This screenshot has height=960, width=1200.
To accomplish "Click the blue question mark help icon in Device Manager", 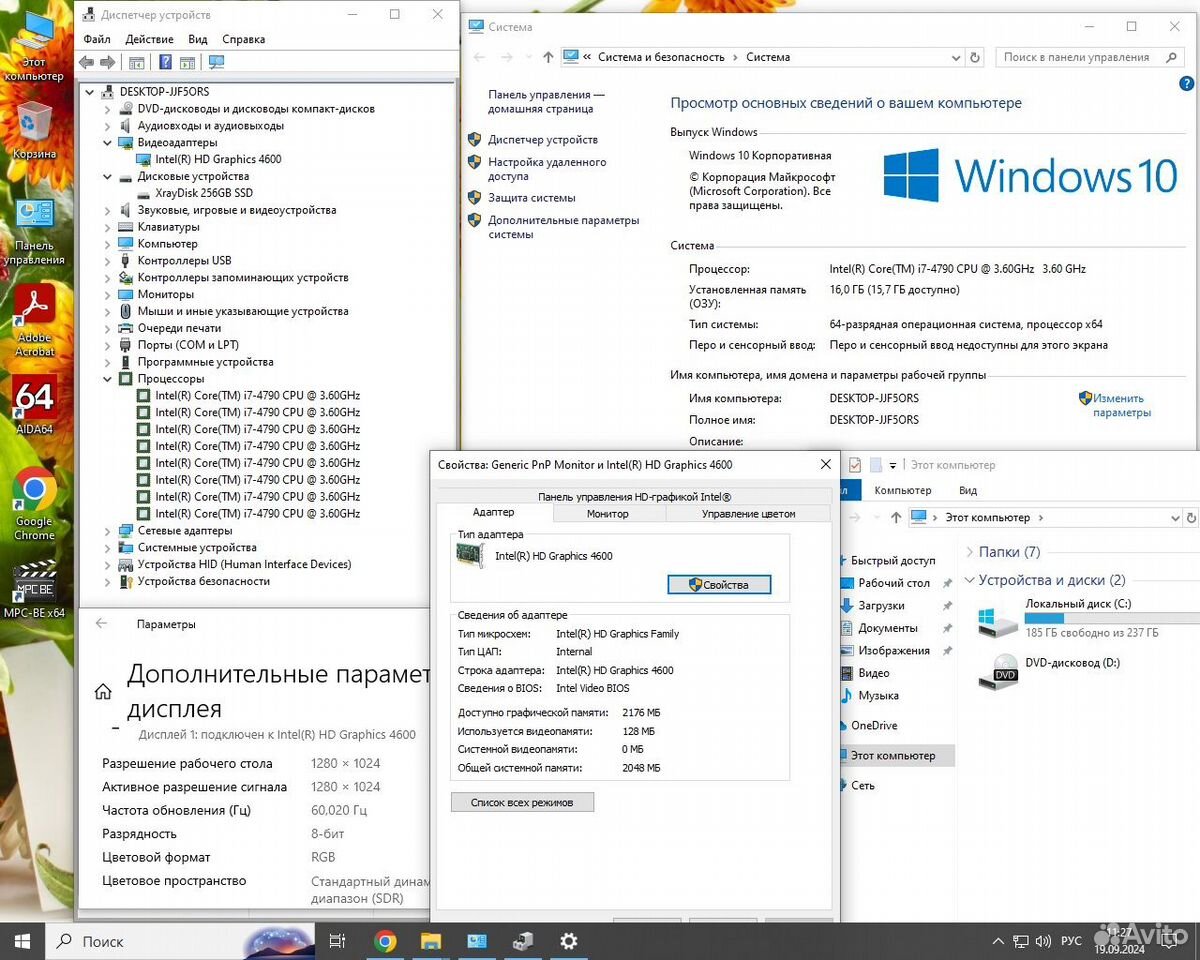I will (165, 62).
